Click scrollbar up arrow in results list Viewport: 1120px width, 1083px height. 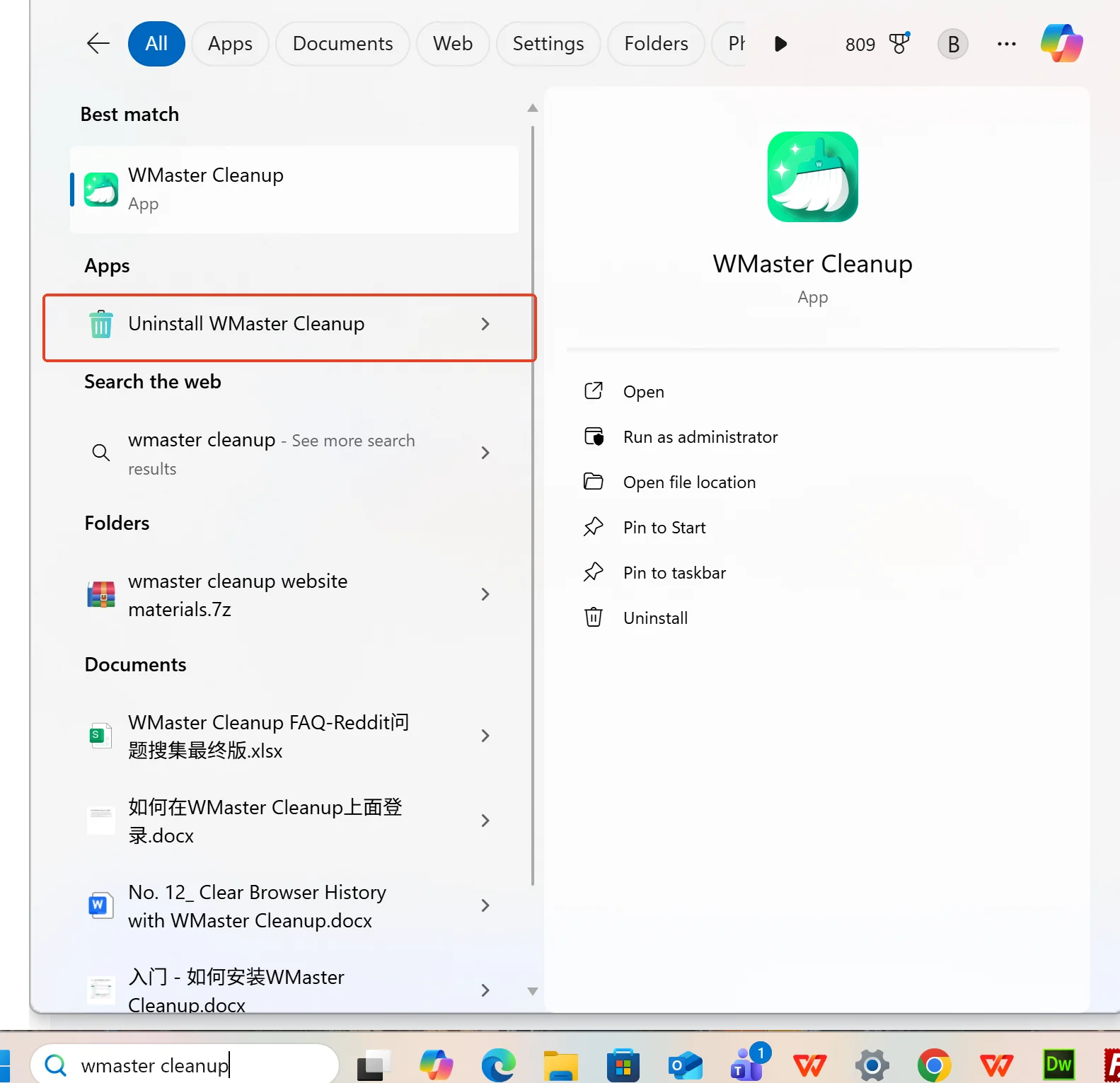coord(533,108)
